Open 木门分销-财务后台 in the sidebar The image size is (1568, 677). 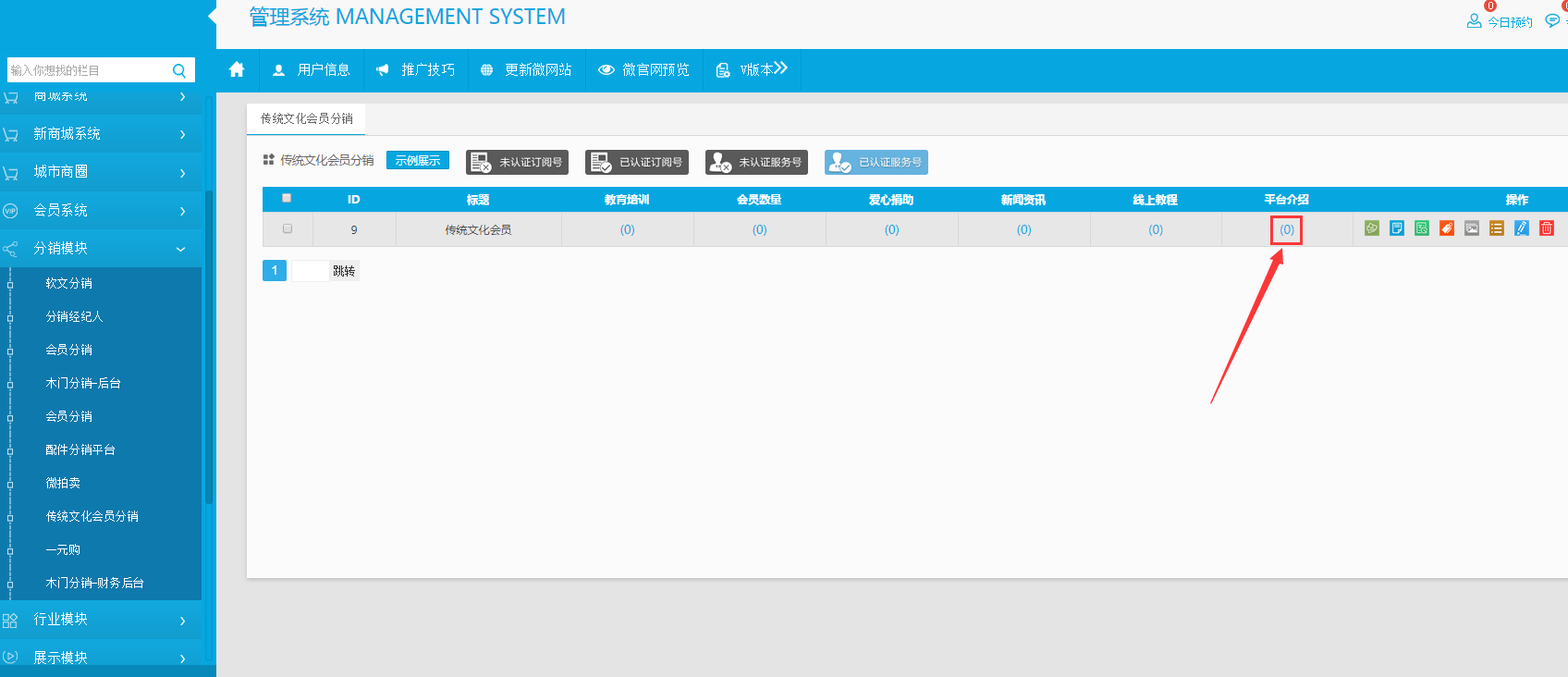pyautogui.click(x=95, y=583)
